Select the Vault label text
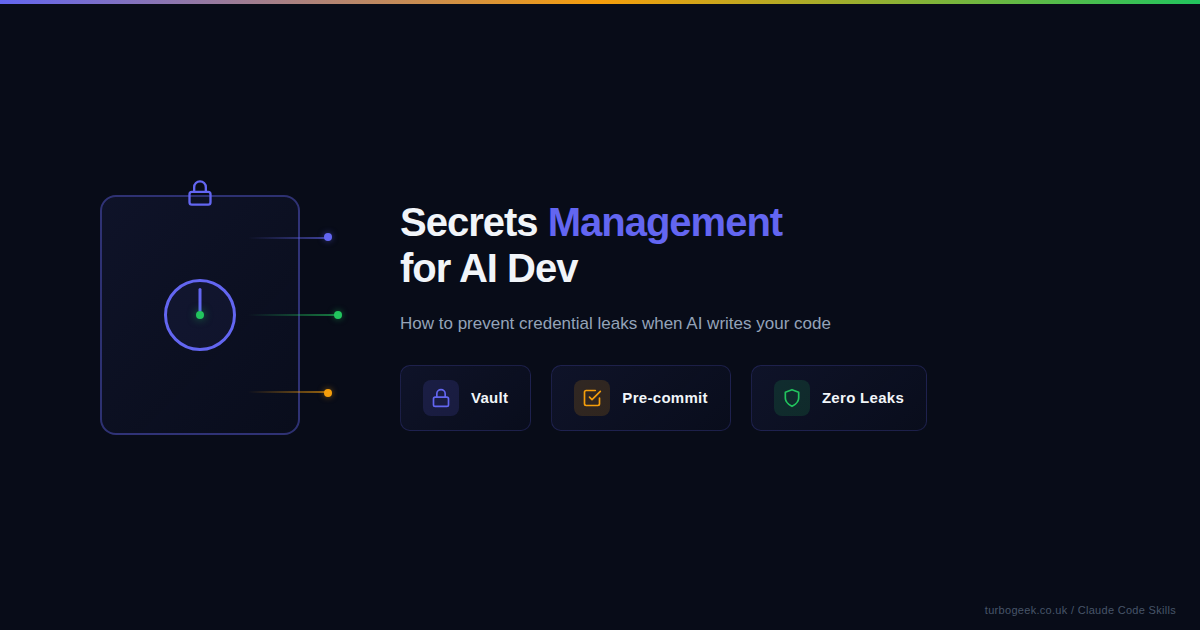Image resolution: width=1200 pixels, height=630 pixels. click(489, 398)
